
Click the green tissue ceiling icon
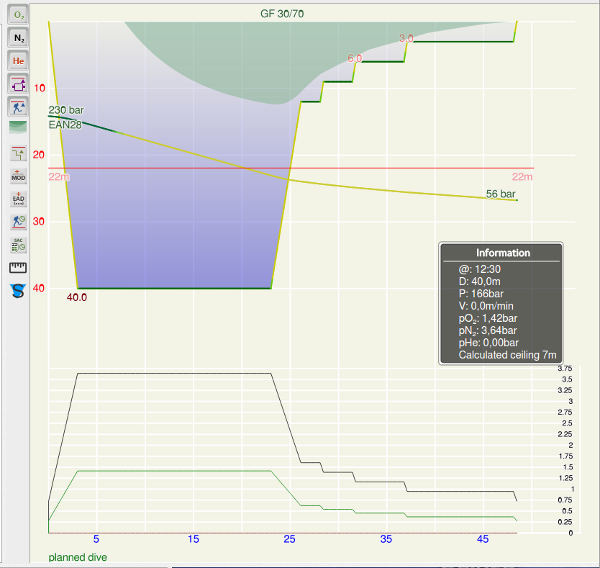(18, 127)
